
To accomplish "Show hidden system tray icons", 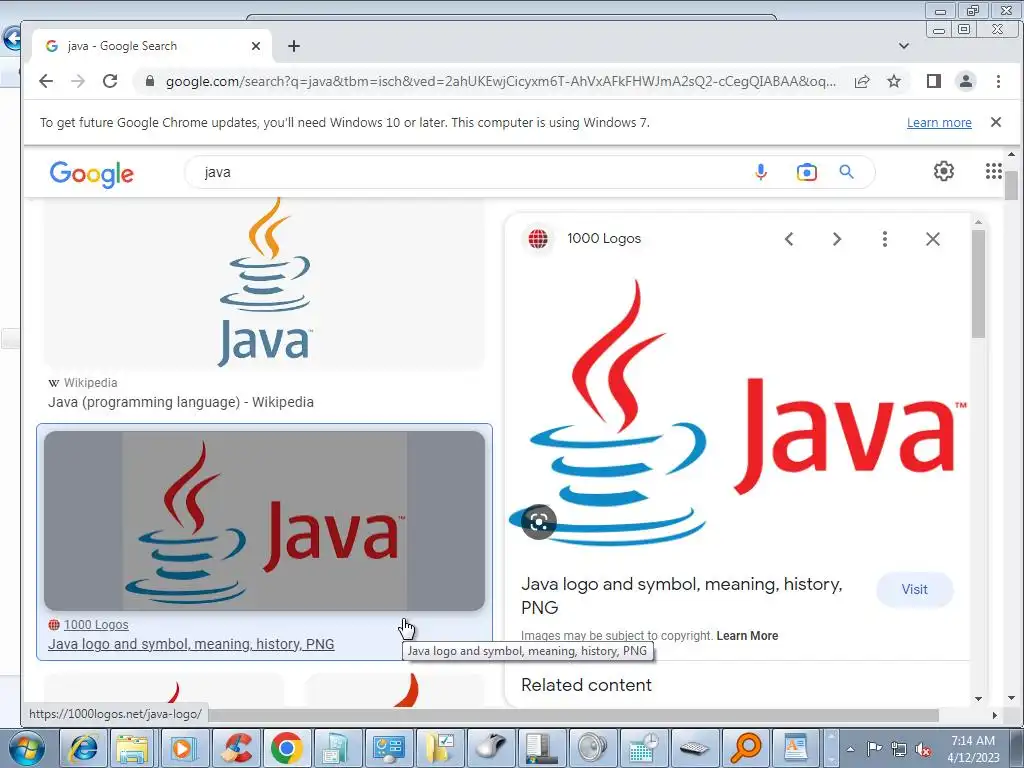I will pos(850,749).
